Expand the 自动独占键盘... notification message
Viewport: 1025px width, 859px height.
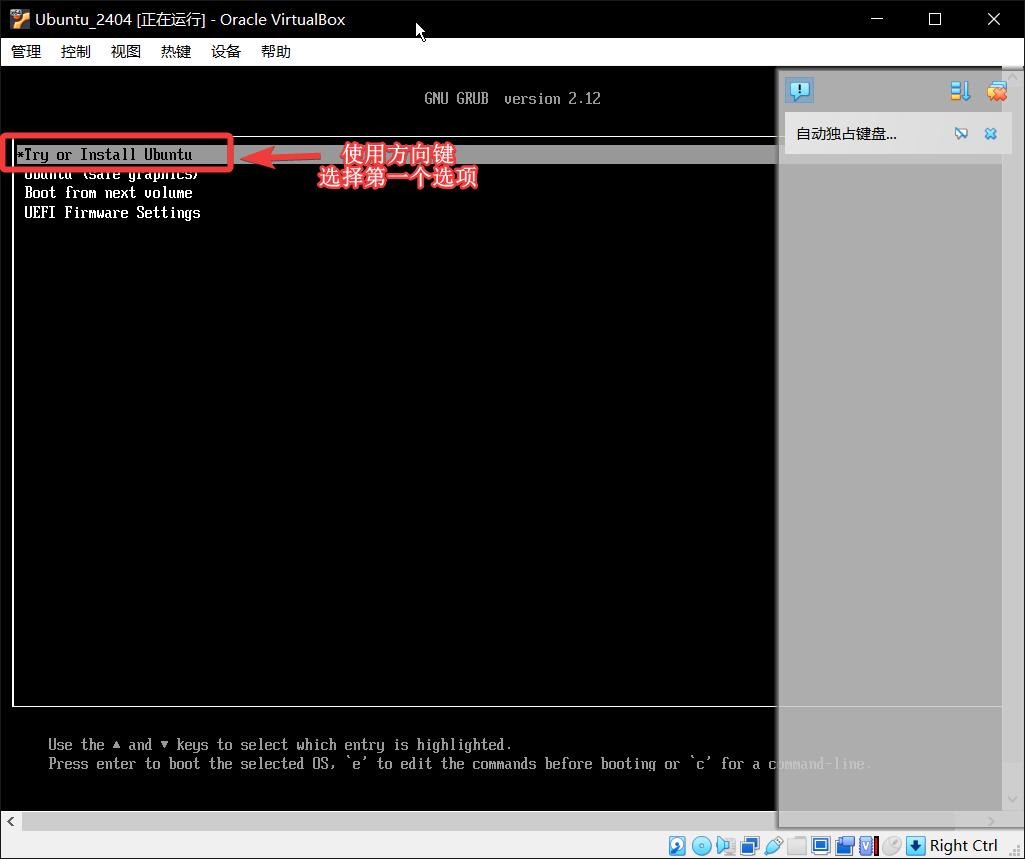(846, 134)
